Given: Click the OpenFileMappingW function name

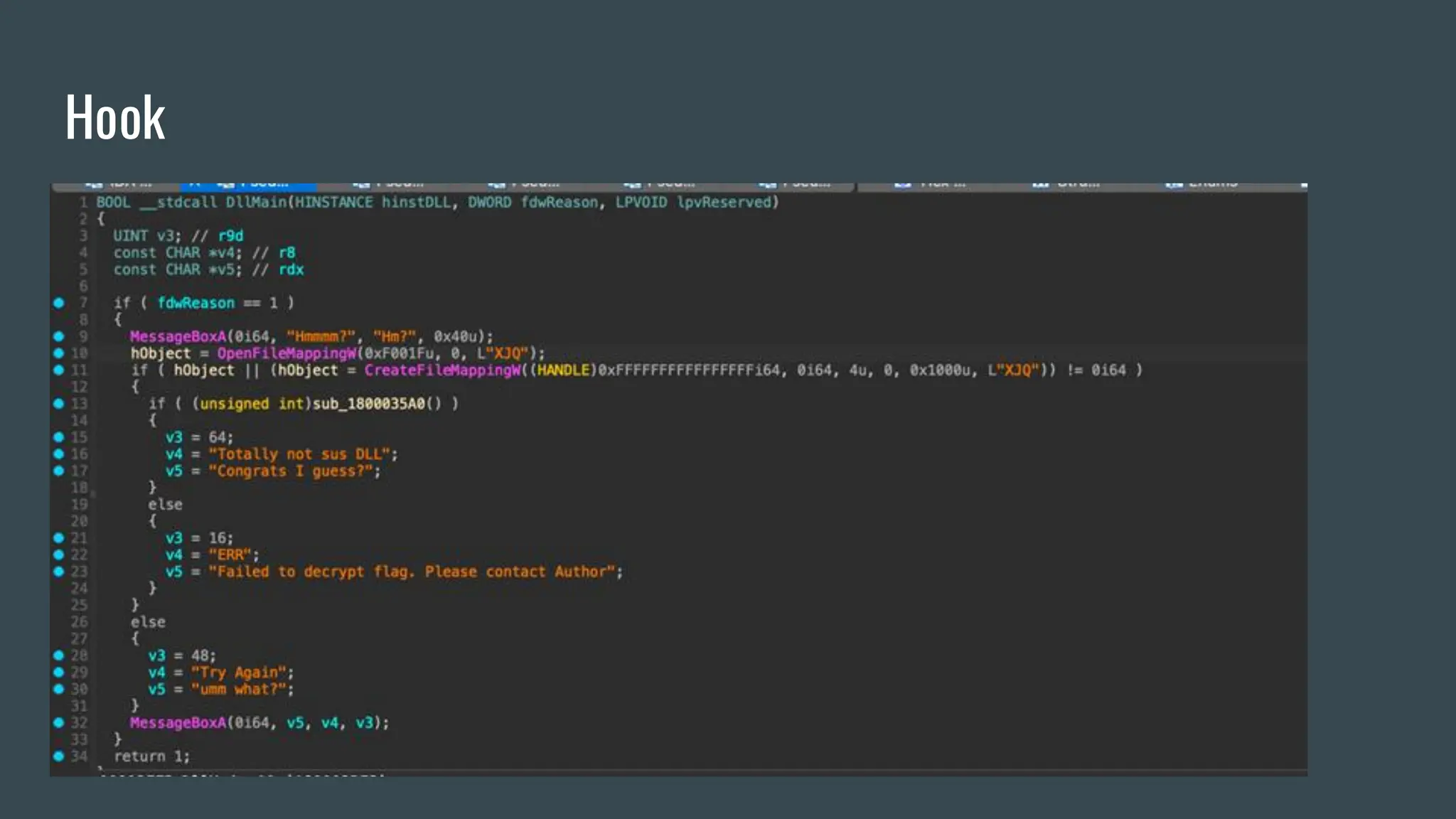Looking at the screenshot, I should [286, 353].
